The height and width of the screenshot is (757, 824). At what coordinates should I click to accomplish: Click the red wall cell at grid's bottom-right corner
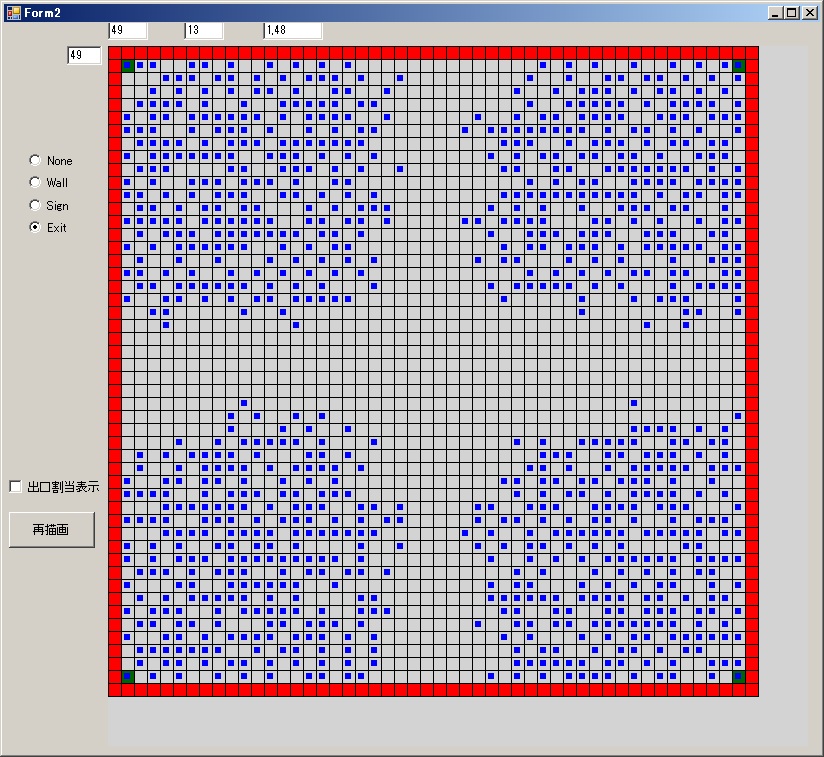752,689
